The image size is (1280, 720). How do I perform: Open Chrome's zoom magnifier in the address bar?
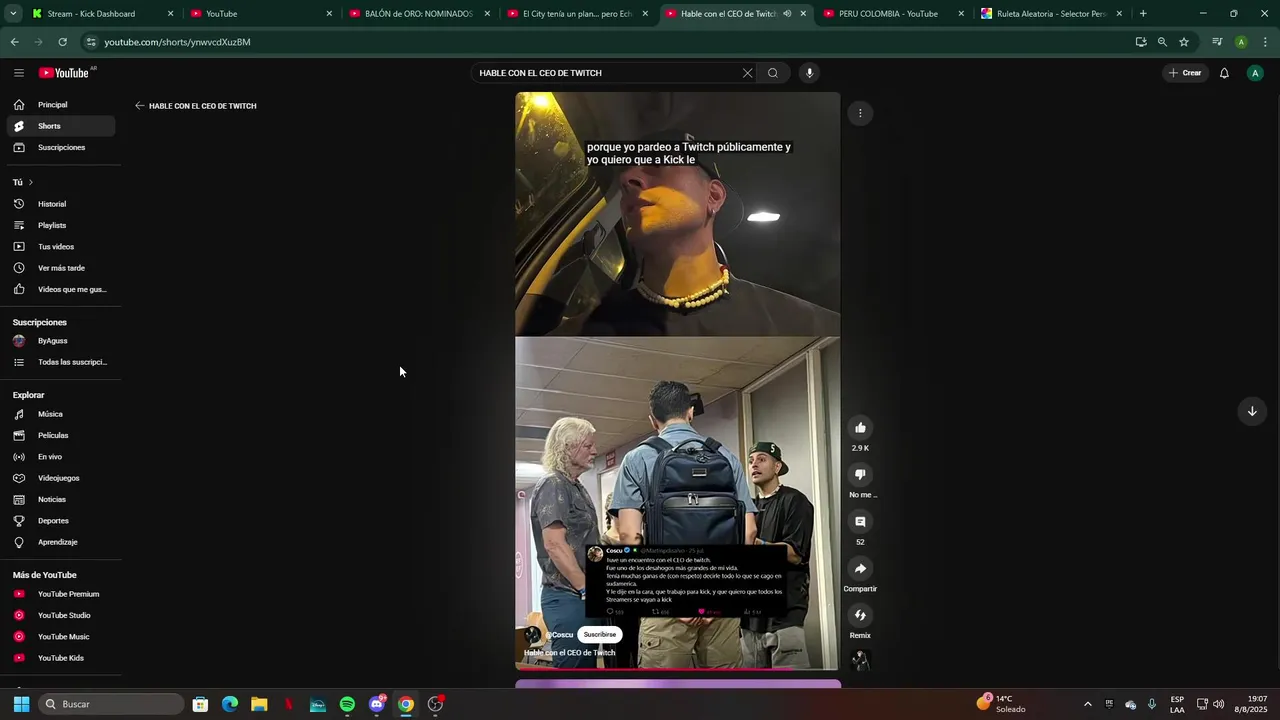1162,42
